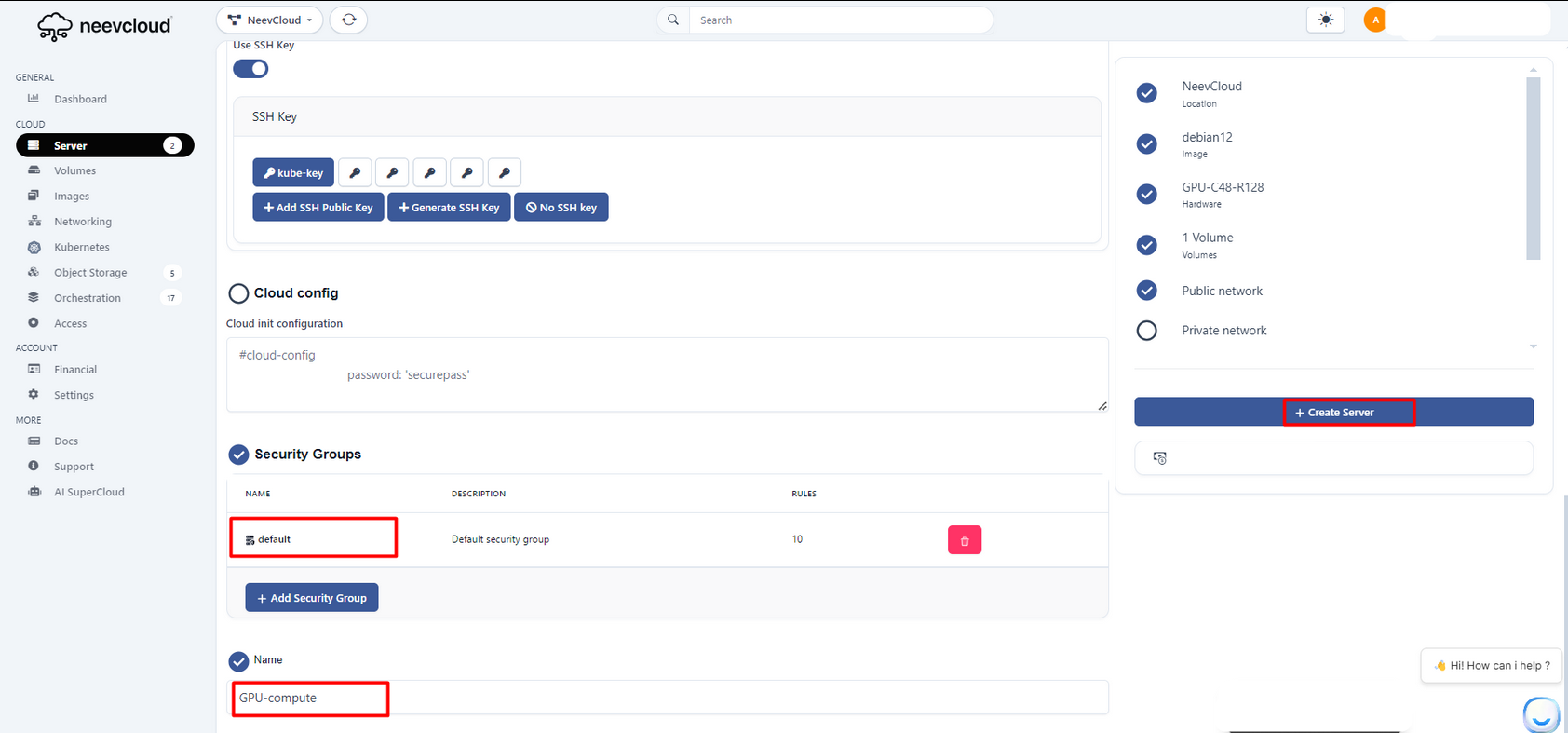Click the refresh icon next to NeevCloud
Image resolution: width=1568 pixels, height=733 pixels.
348,20
